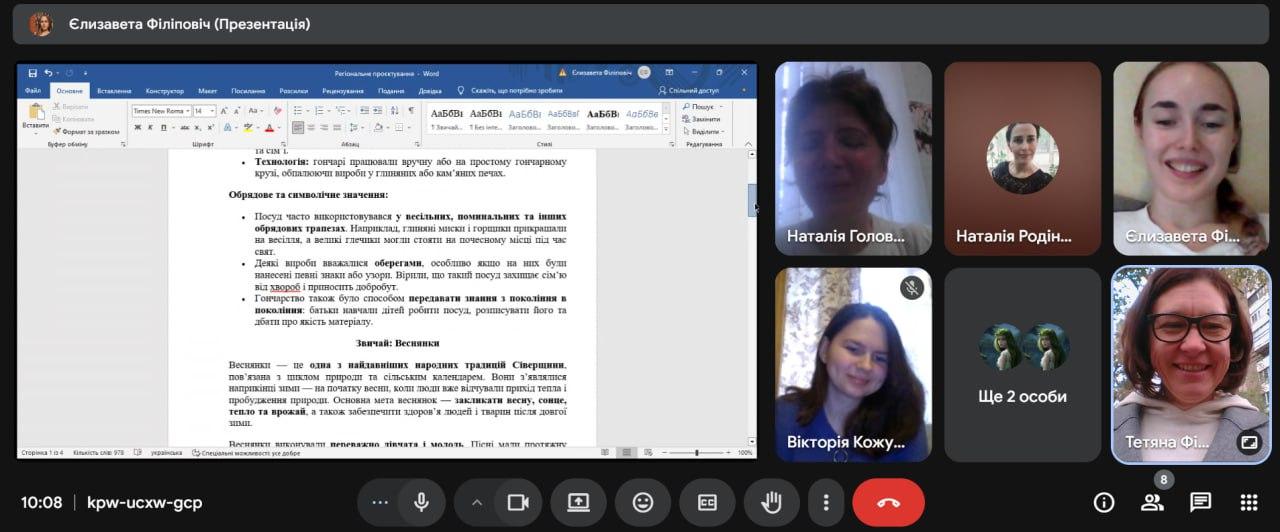
Task: Switch to the Вставлення ribbon tab
Action: (114, 90)
